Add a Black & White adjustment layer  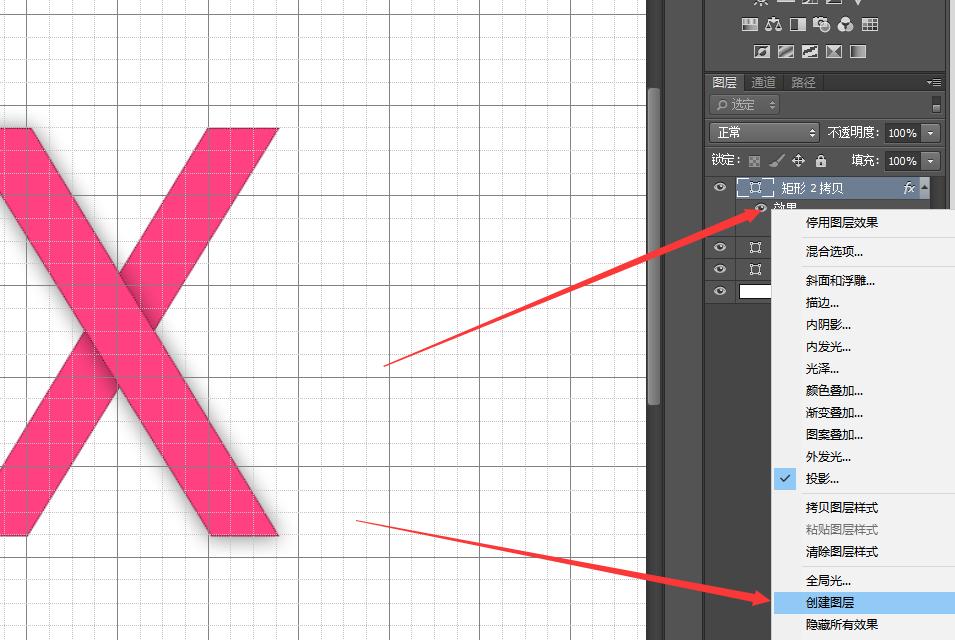tap(797, 24)
